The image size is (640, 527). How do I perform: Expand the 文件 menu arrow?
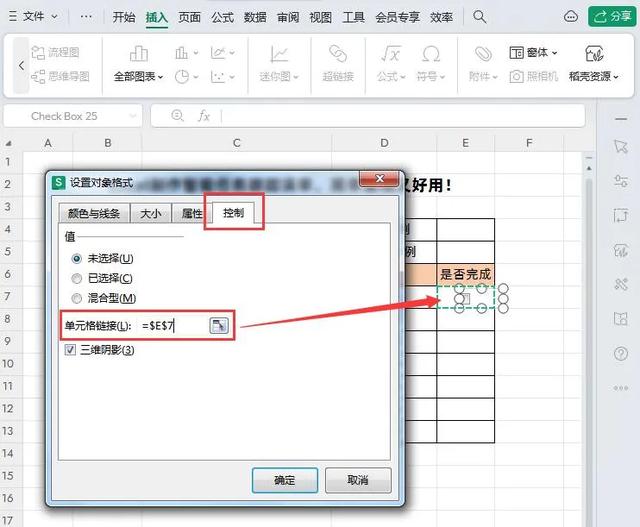pos(54,17)
